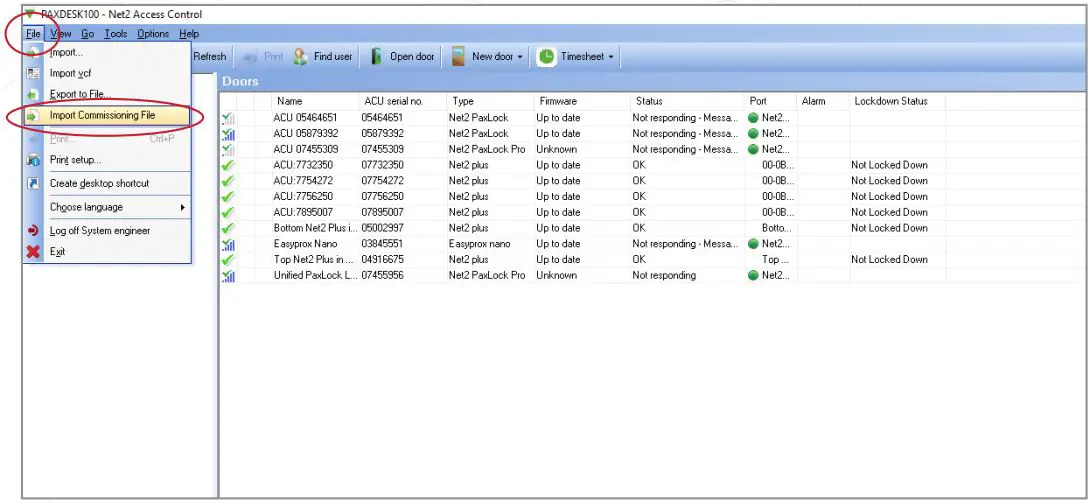This screenshot has height=503, width=1088.
Task: Choose Import... from File menu
Action: (107, 53)
